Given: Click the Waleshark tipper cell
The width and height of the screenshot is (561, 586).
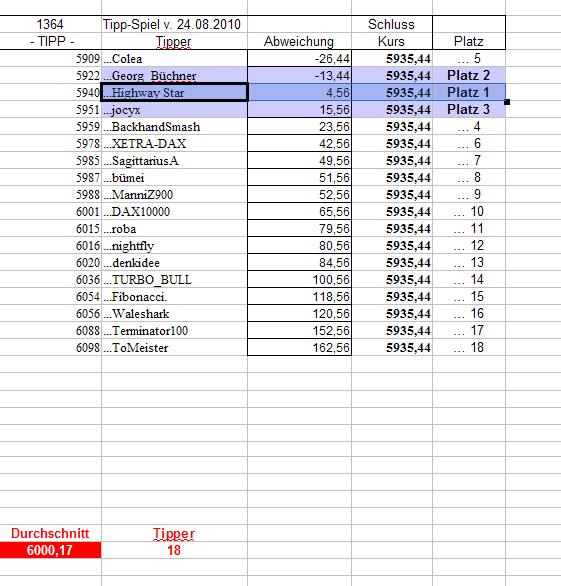Looking at the screenshot, I should point(174,314).
